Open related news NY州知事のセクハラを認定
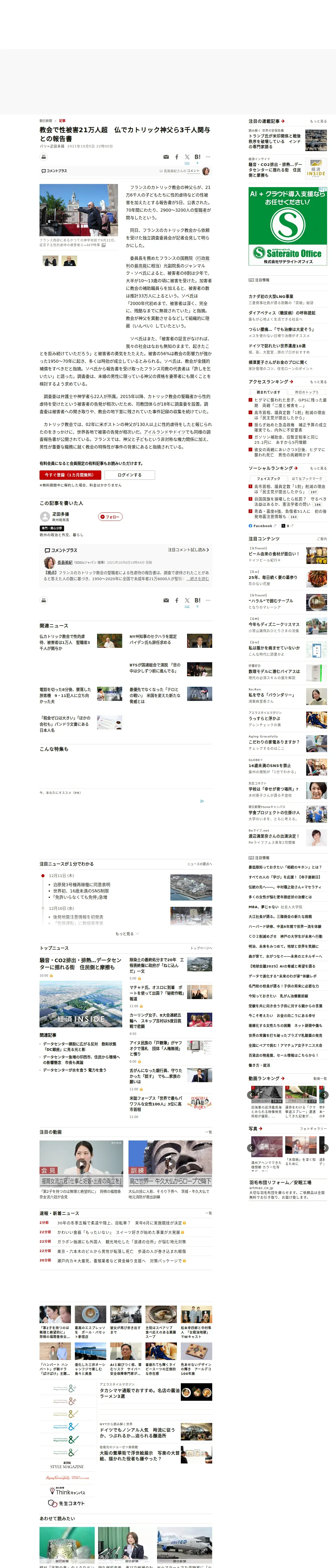 153,639
